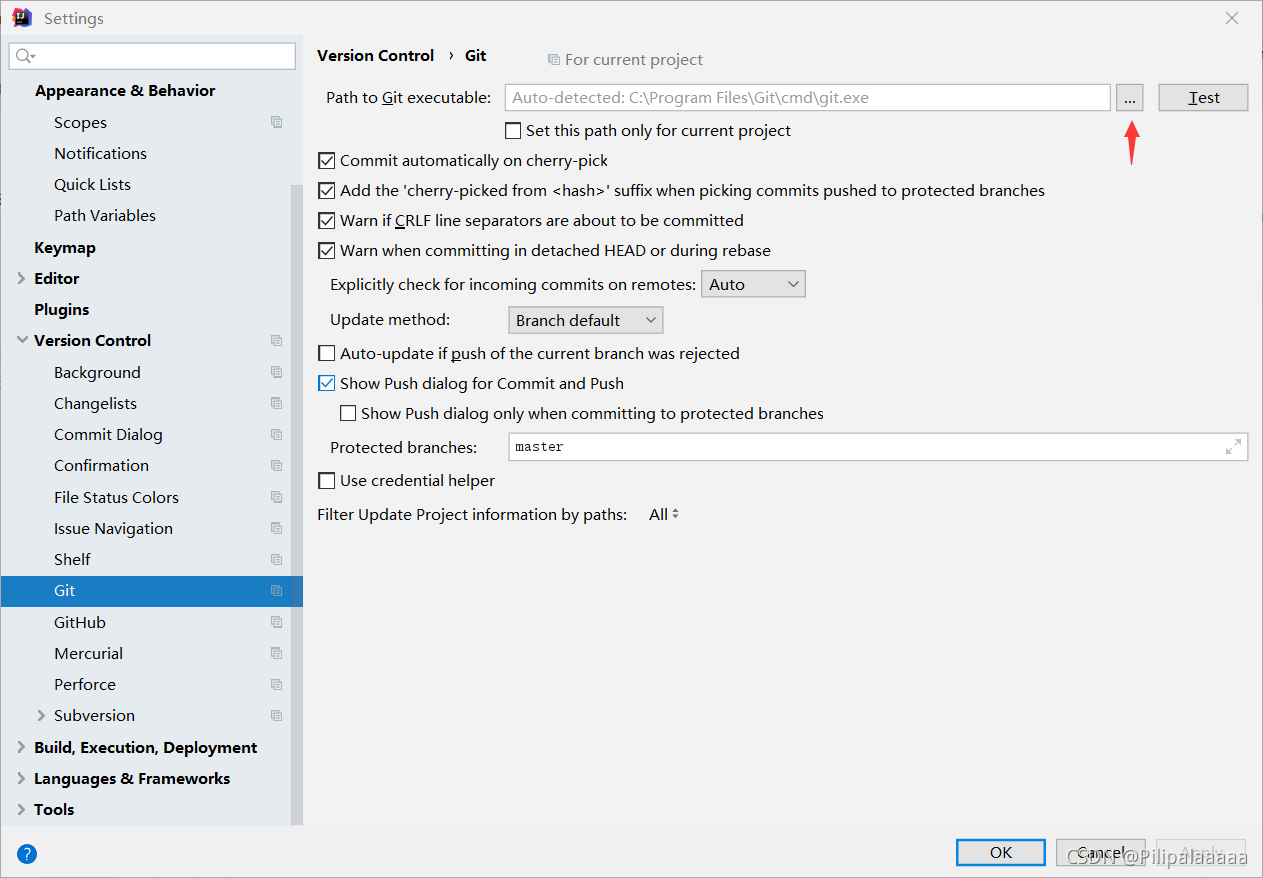
Task: Toggle Warn when committing in detached HEAD
Action: click(x=326, y=250)
